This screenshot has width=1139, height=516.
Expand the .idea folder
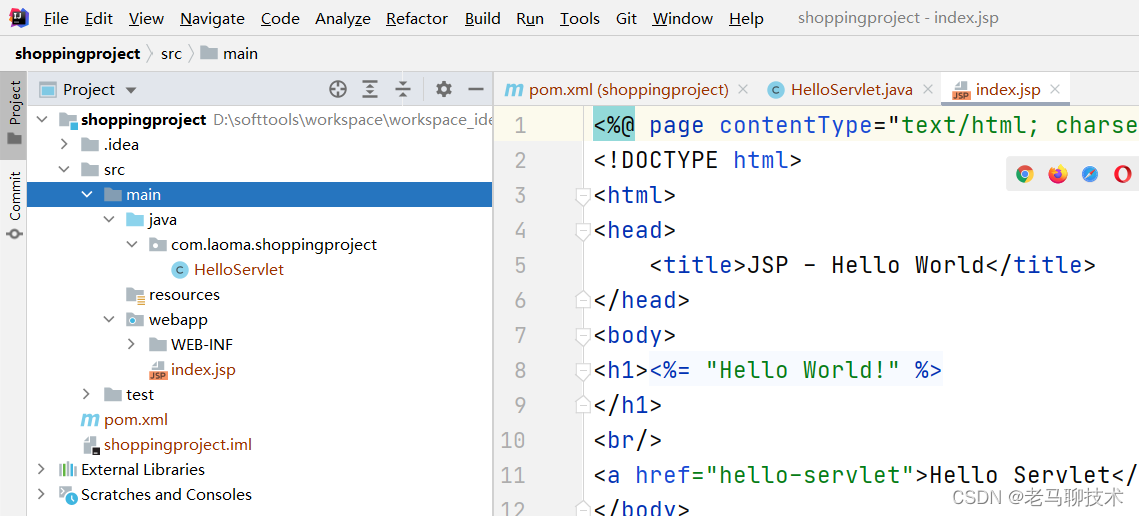coord(65,145)
